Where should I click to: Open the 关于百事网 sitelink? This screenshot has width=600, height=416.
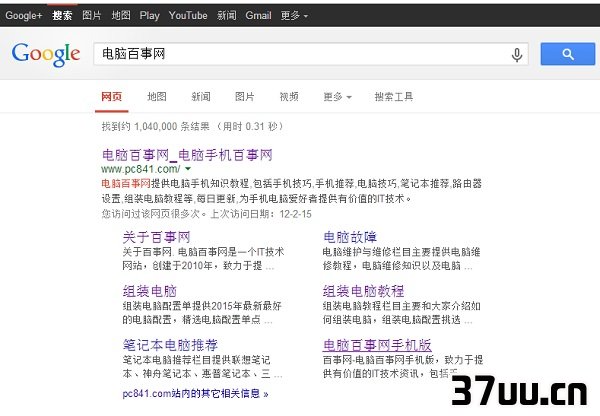pyautogui.click(x=156, y=237)
